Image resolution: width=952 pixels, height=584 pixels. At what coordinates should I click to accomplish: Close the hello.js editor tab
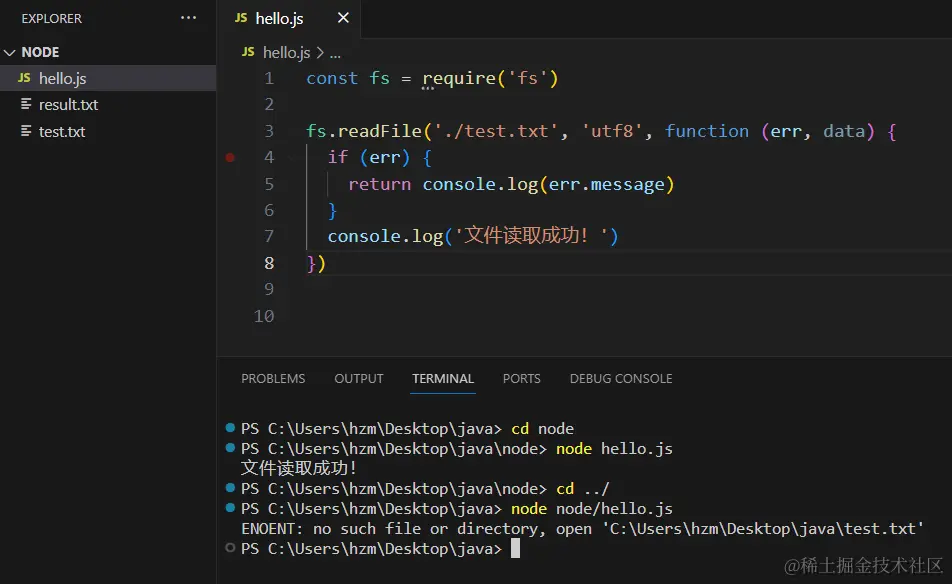tap(343, 18)
